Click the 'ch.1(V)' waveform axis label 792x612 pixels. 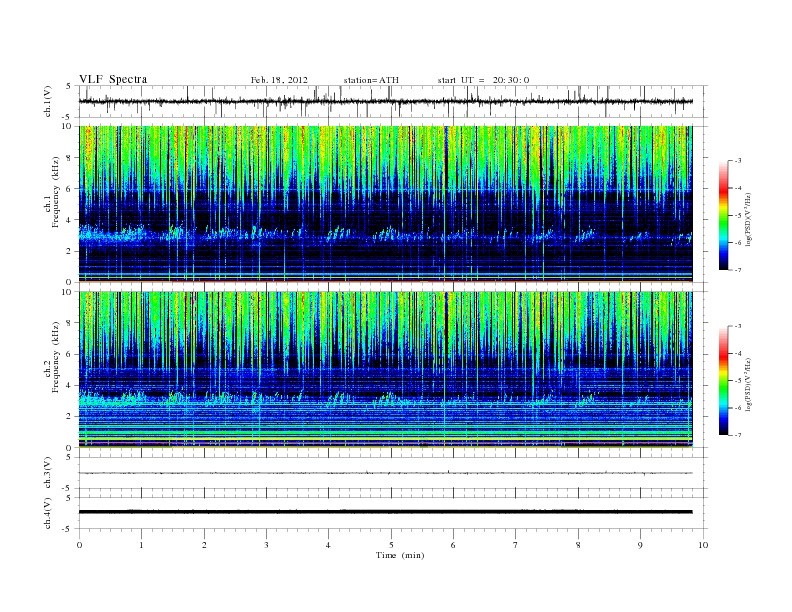click(x=47, y=101)
